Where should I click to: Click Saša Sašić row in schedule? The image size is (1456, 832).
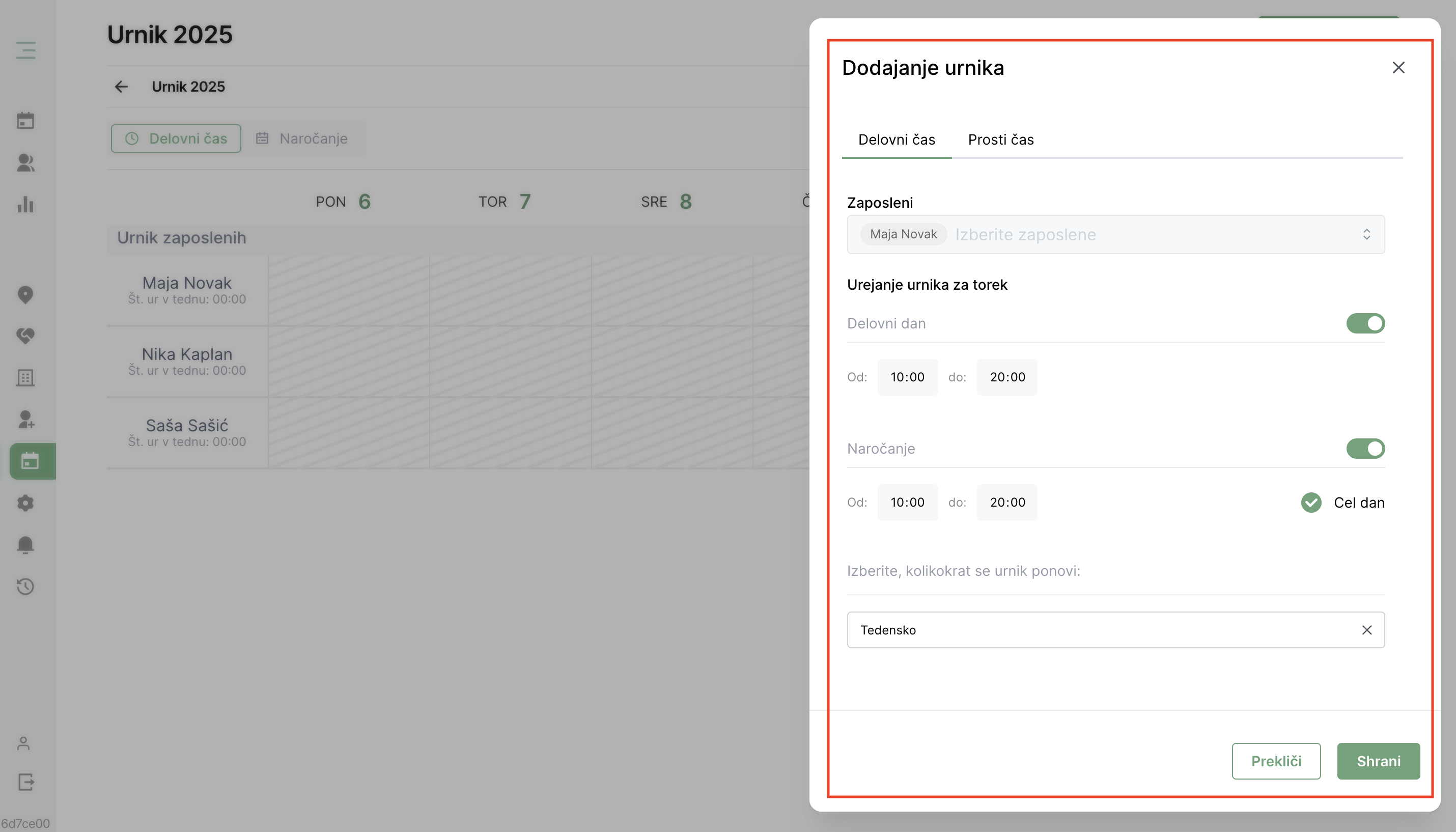click(187, 433)
